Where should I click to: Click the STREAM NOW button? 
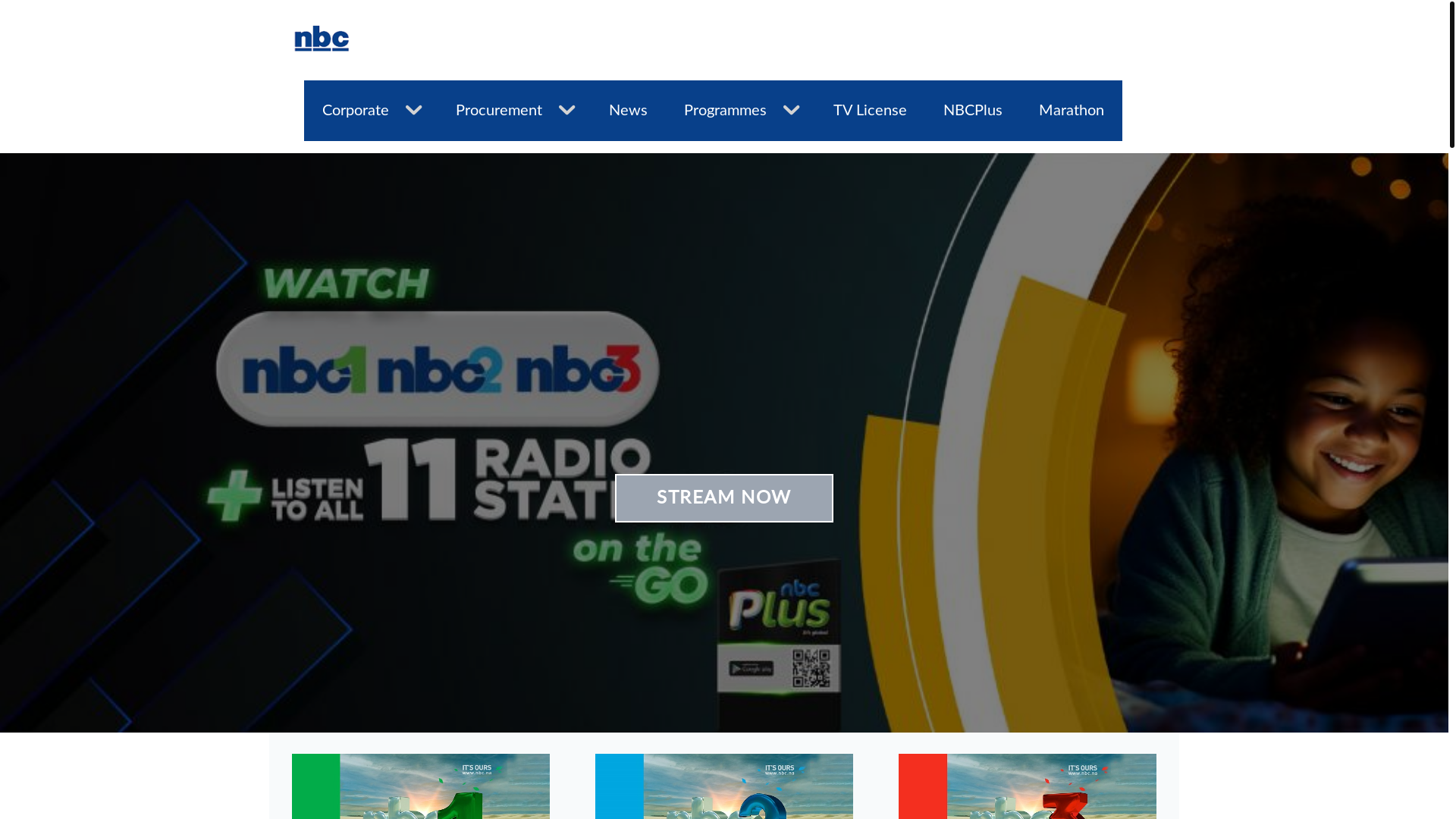[723, 498]
